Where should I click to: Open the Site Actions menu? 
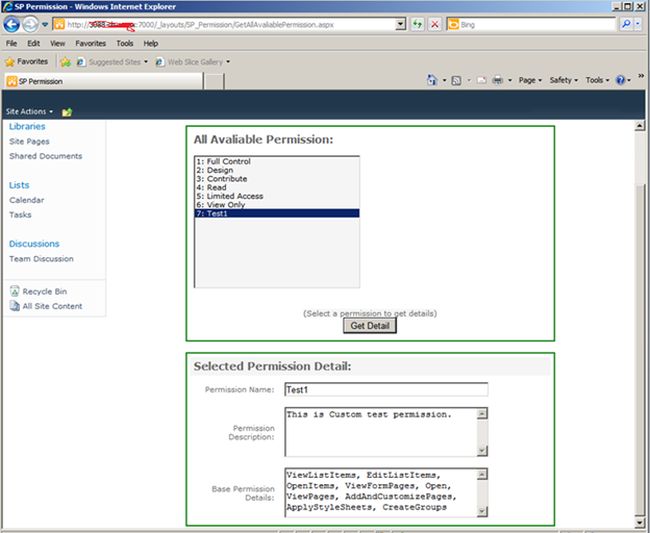(x=29, y=111)
